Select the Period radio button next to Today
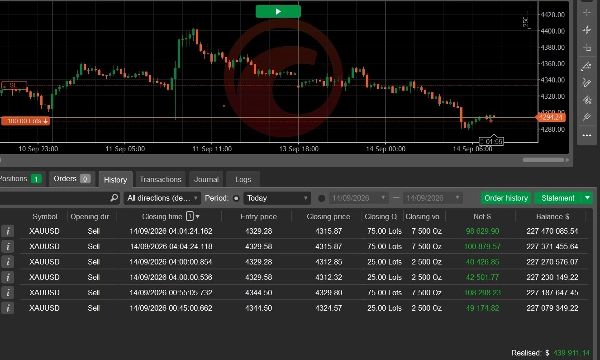The image size is (600, 360). (236, 198)
